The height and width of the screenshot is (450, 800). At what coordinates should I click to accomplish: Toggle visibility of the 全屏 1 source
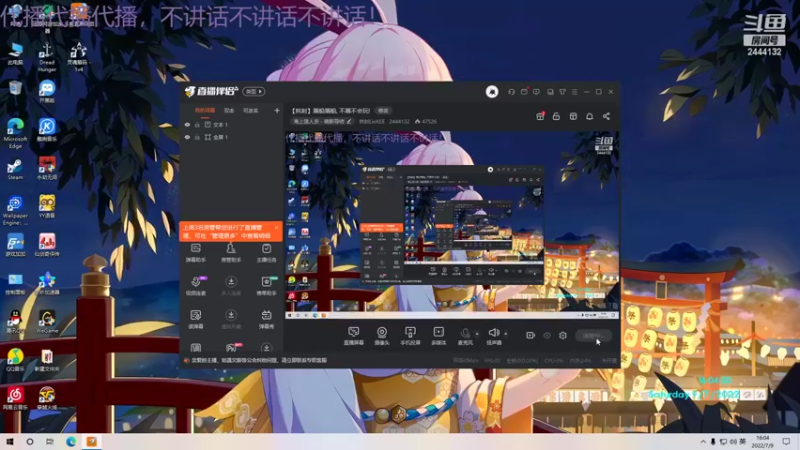point(187,137)
